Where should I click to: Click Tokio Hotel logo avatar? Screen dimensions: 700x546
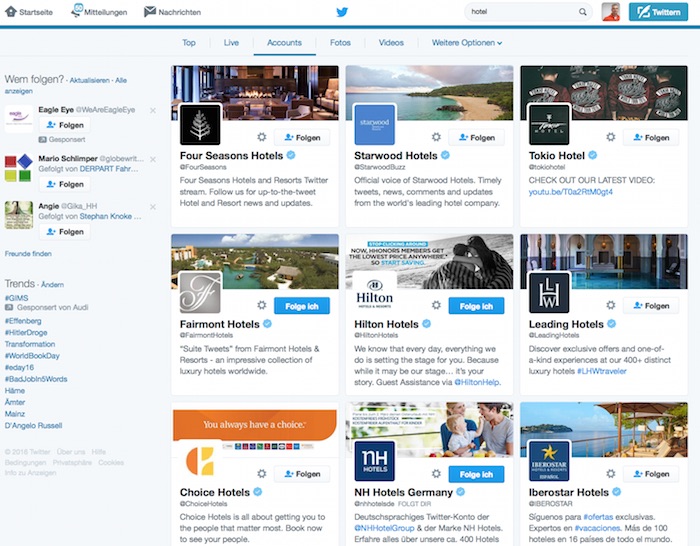point(549,125)
